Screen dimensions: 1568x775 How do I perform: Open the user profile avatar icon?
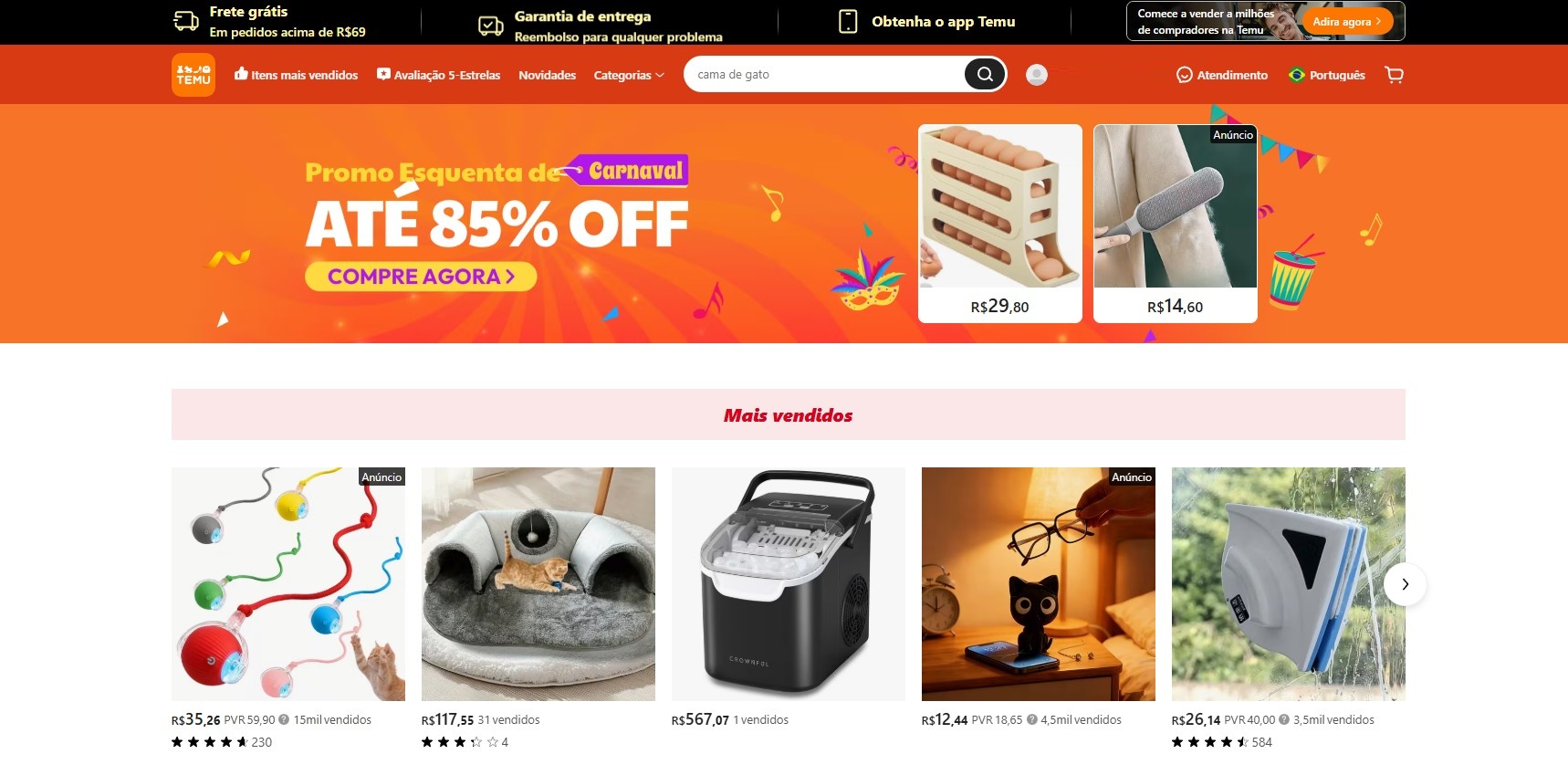pyautogui.click(x=1037, y=75)
